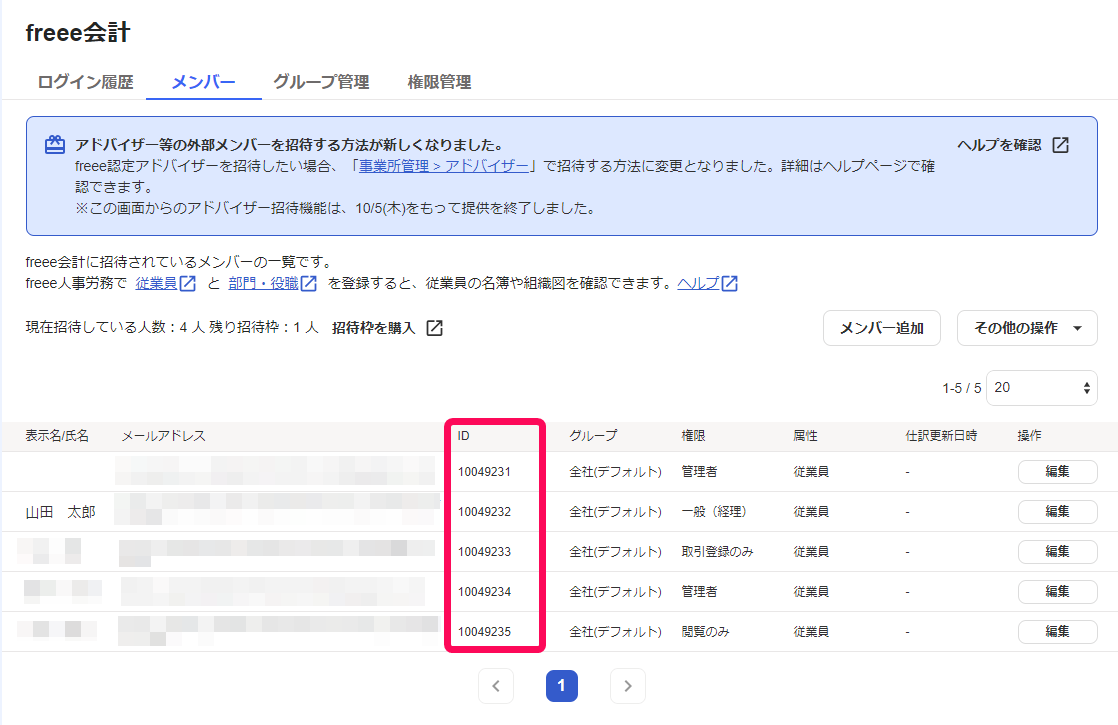Click 招待枠を購入 link
The image size is (1118, 725).
point(374,328)
